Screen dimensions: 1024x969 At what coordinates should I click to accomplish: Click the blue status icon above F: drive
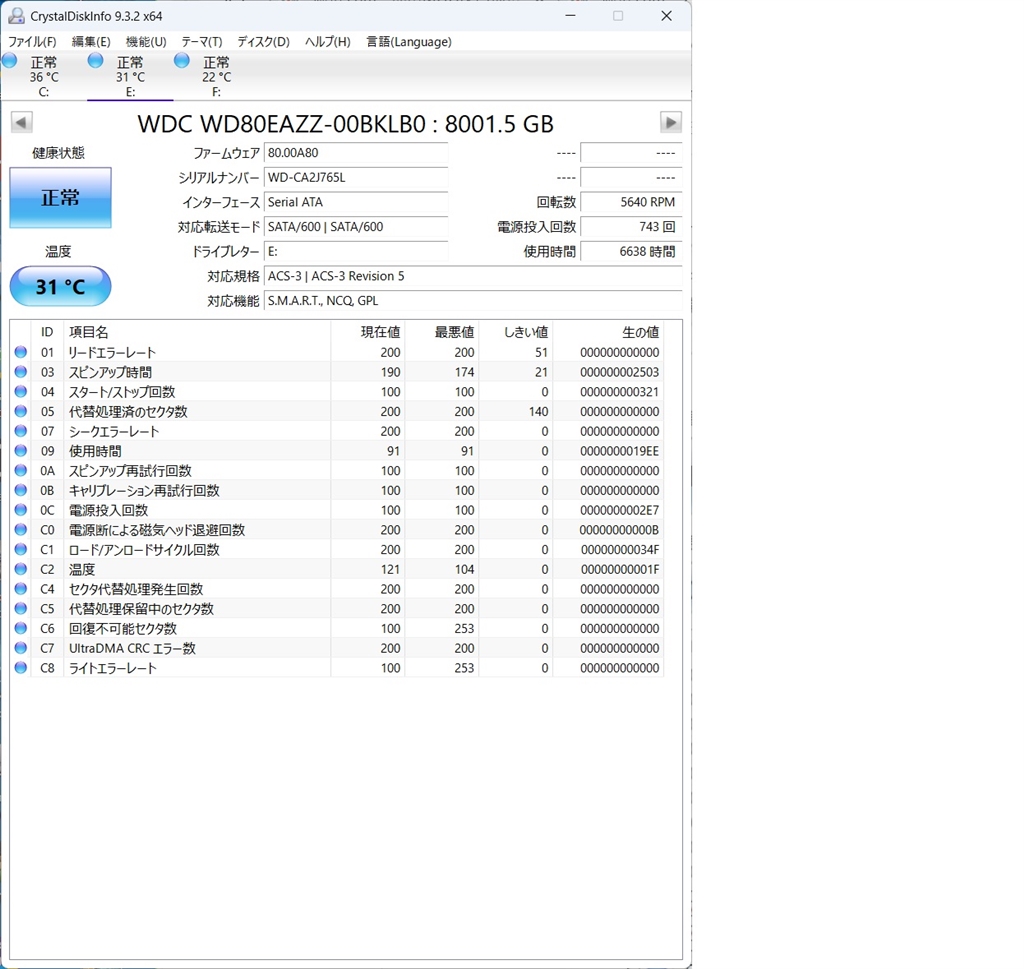tap(181, 61)
